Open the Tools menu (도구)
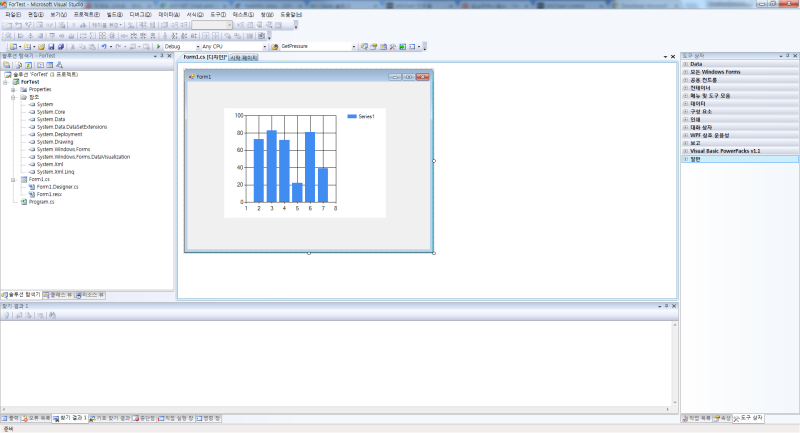 coord(218,15)
